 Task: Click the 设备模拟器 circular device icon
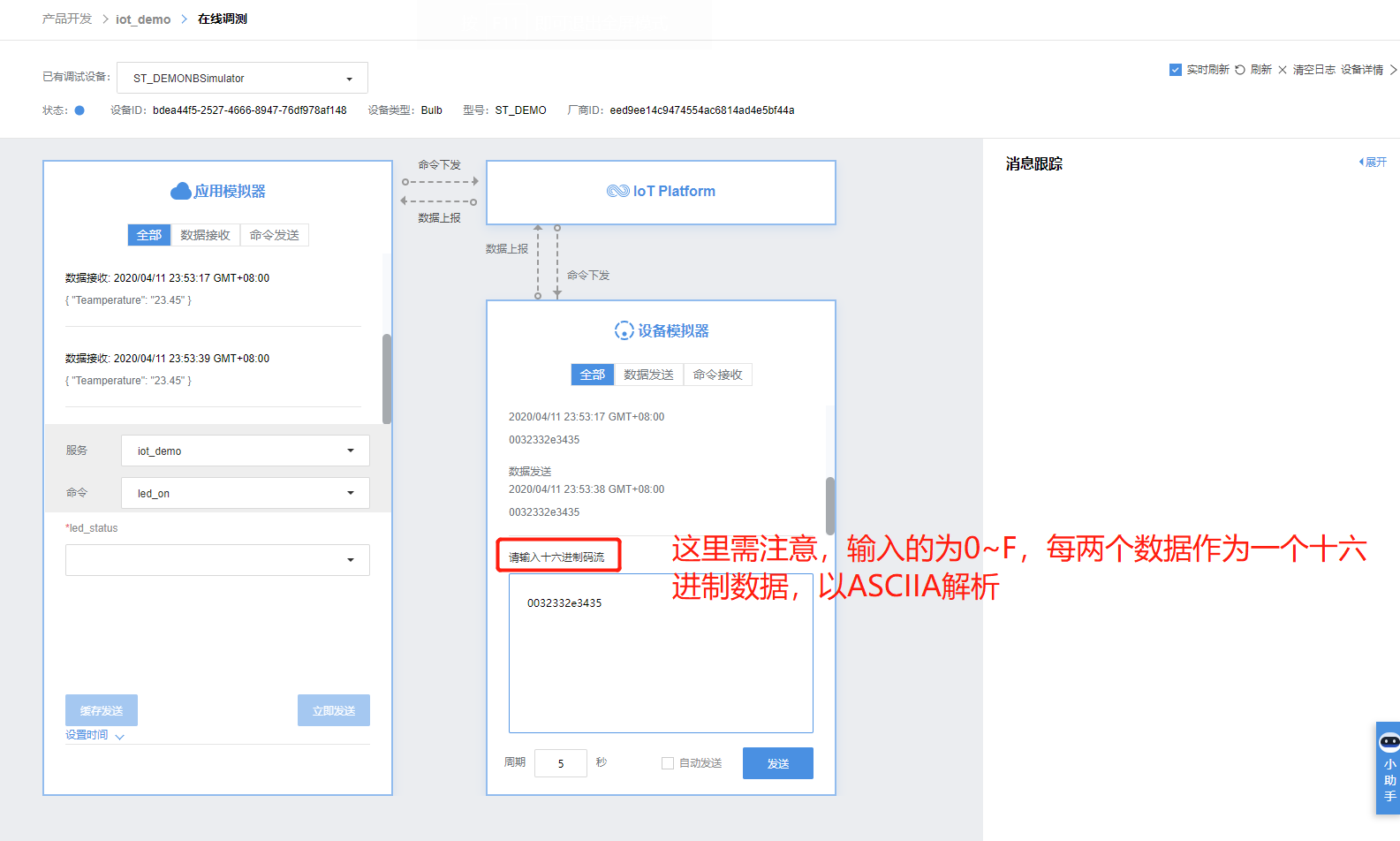coord(624,330)
